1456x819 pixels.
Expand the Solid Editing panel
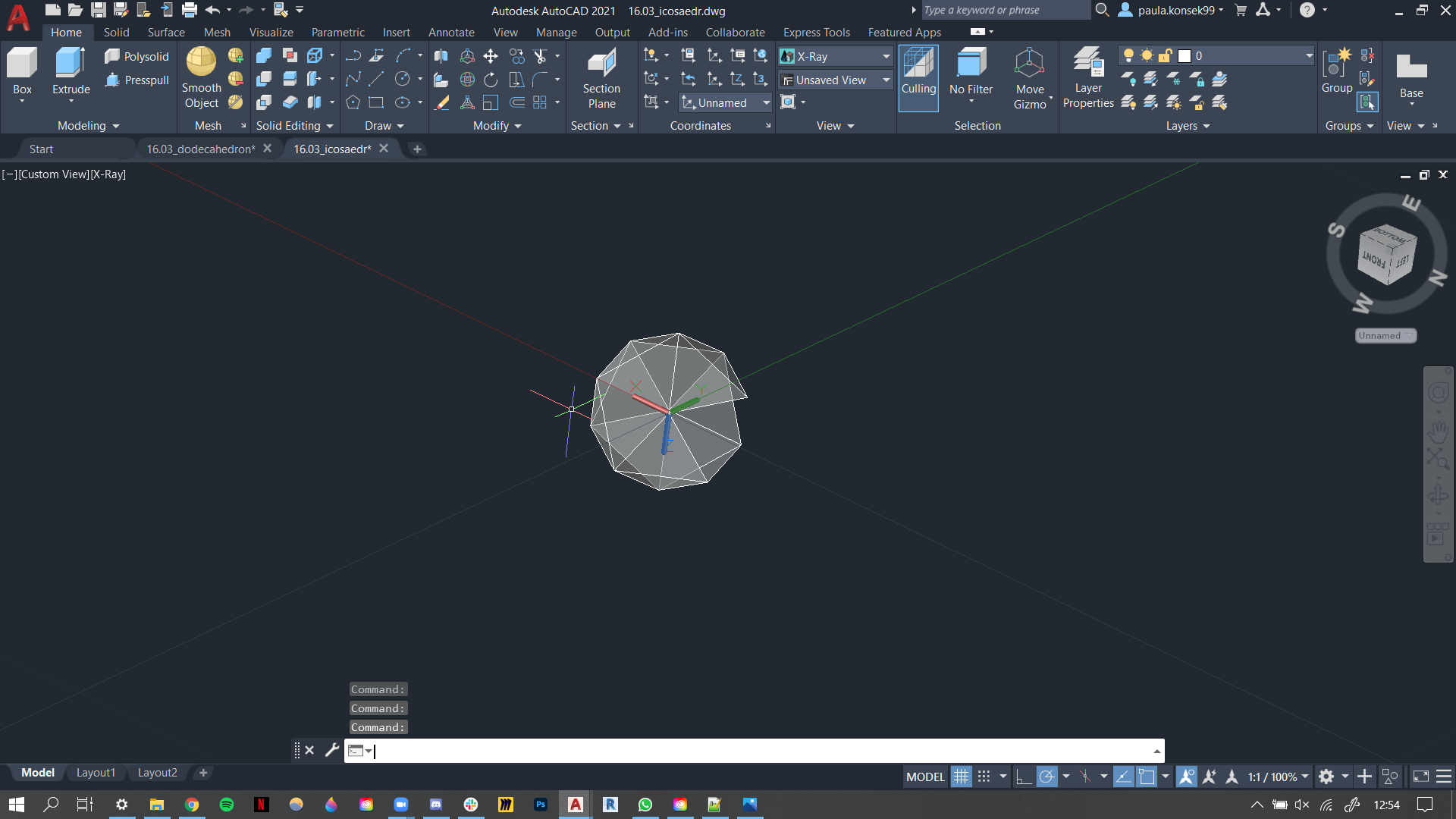[294, 125]
